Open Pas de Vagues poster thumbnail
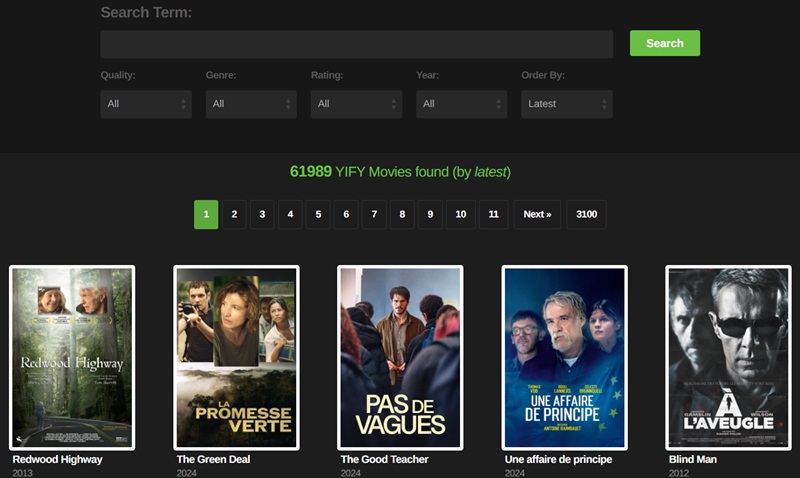 pyautogui.click(x=401, y=358)
